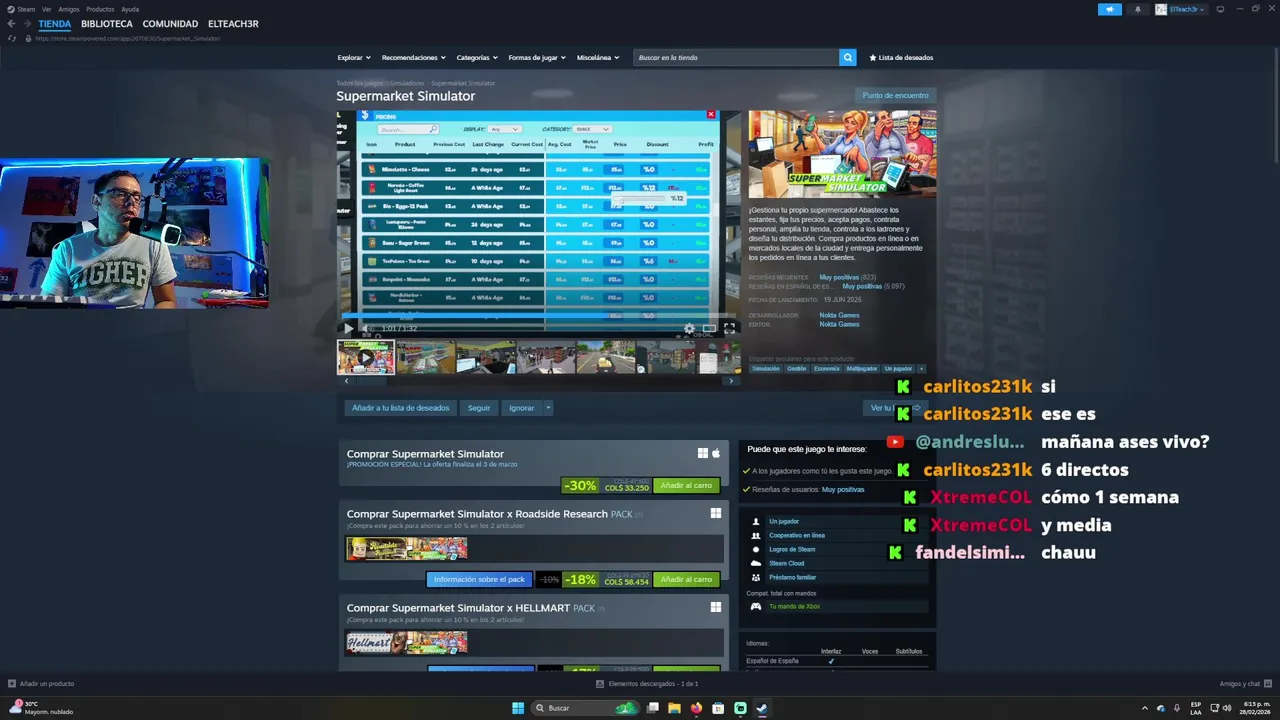This screenshot has height=720, width=1280.
Task: Open the Ayuda menu
Action: [x=130, y=9]
